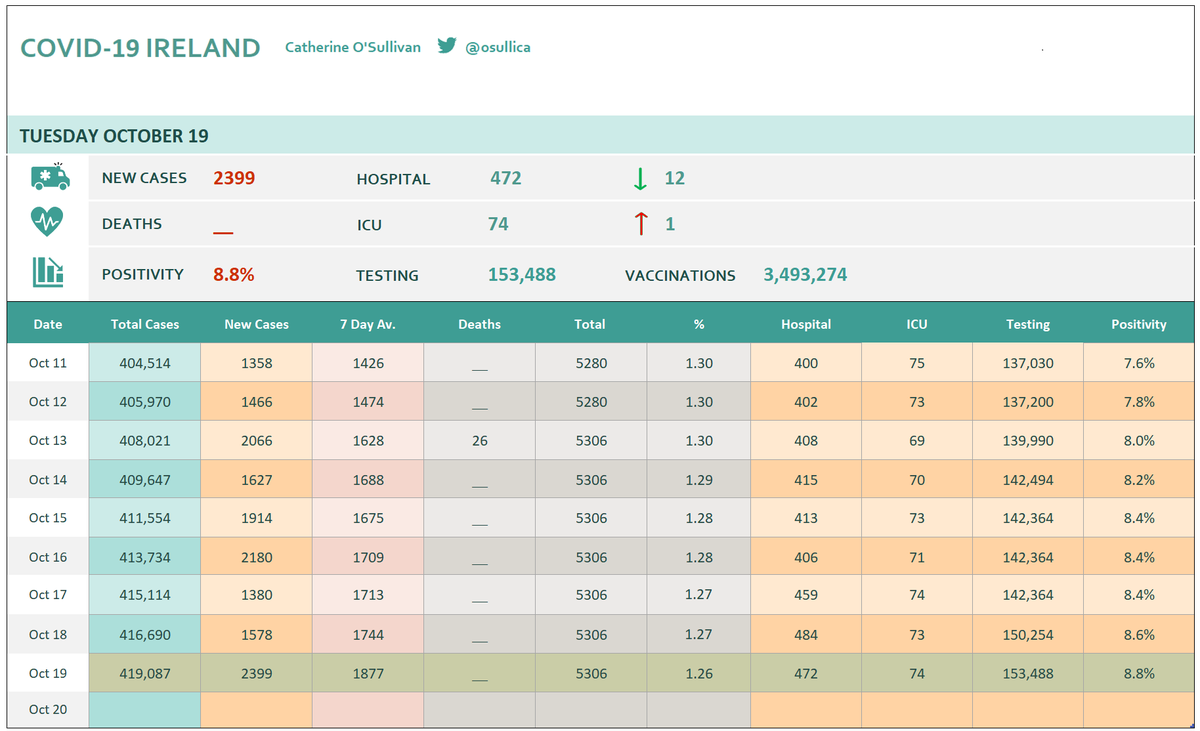Click the 484 hospital cell for Oct 18
Viewport: 1200px width, 731px height.
[806, 634]
